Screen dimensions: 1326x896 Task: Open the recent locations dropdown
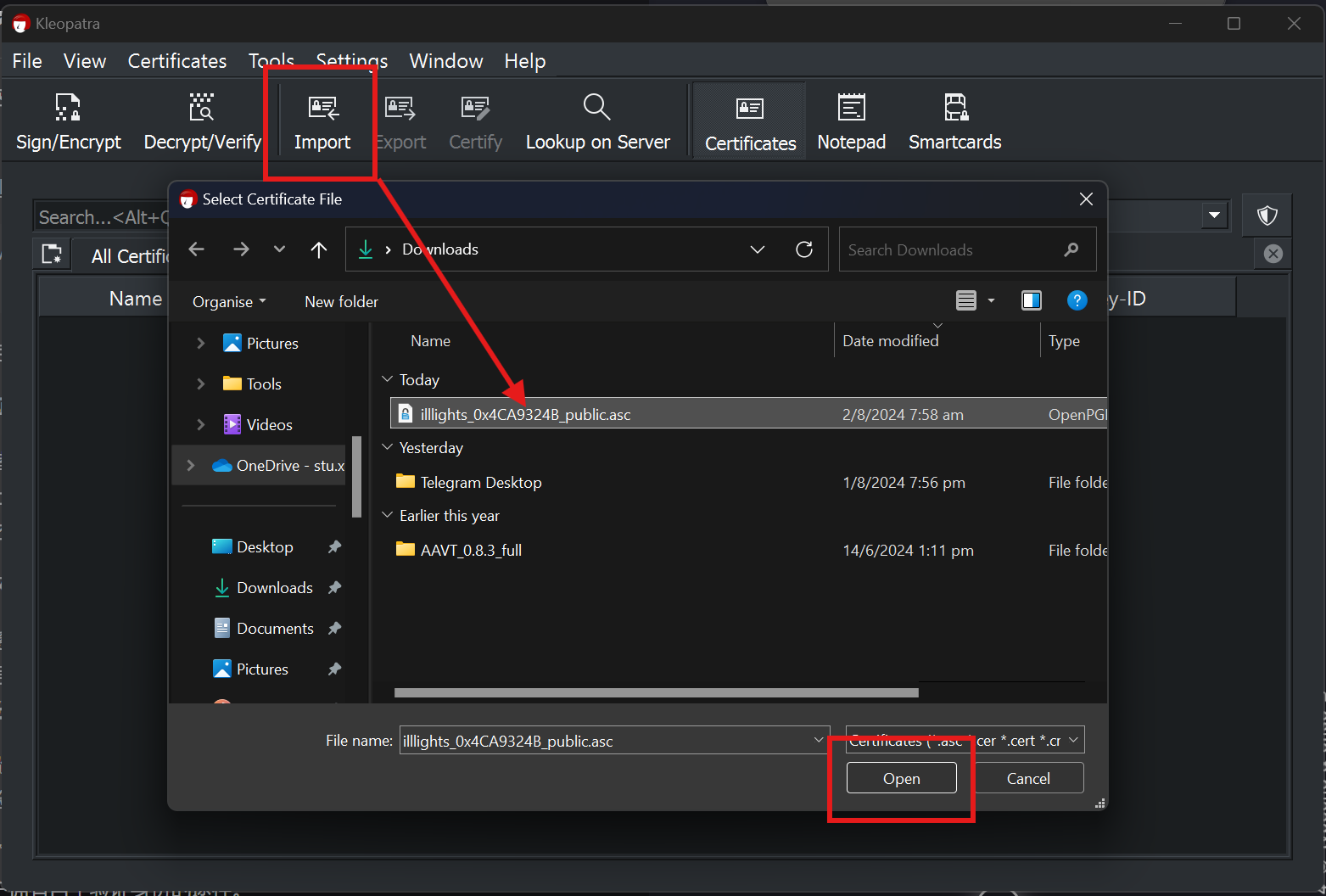point(280,249)
